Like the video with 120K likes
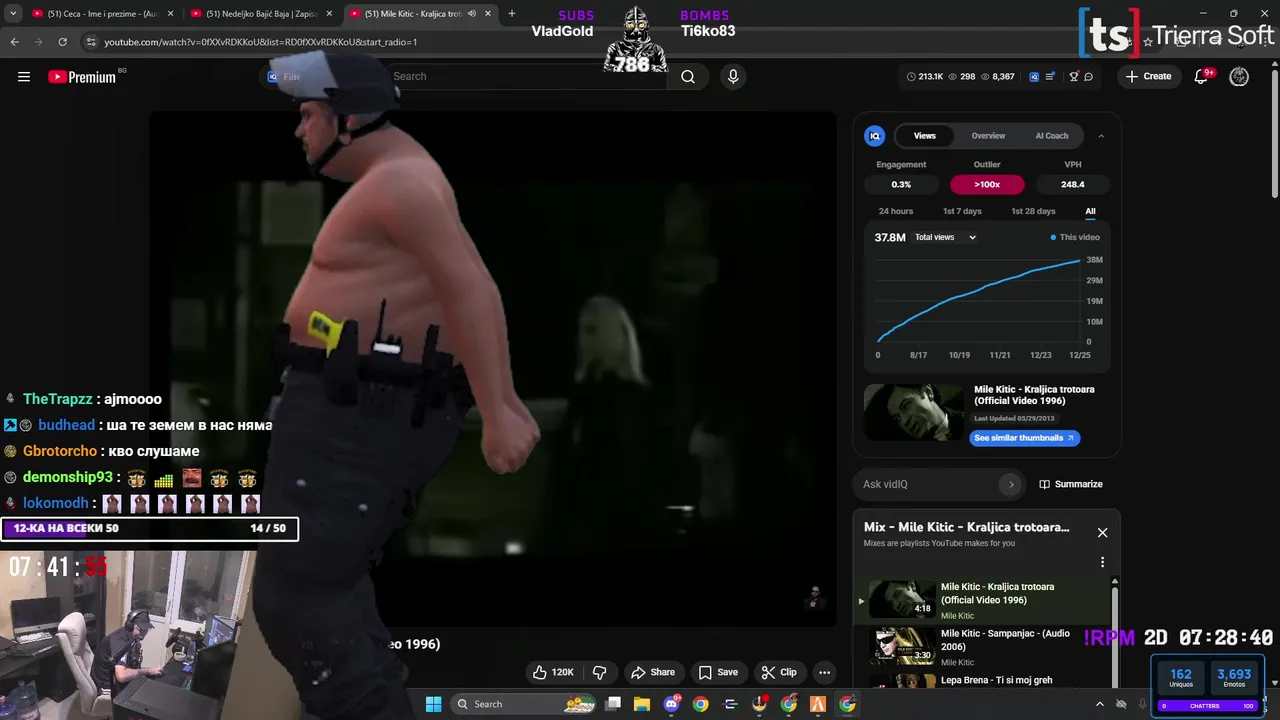The image size is (1280, 720). pos(553,672)
